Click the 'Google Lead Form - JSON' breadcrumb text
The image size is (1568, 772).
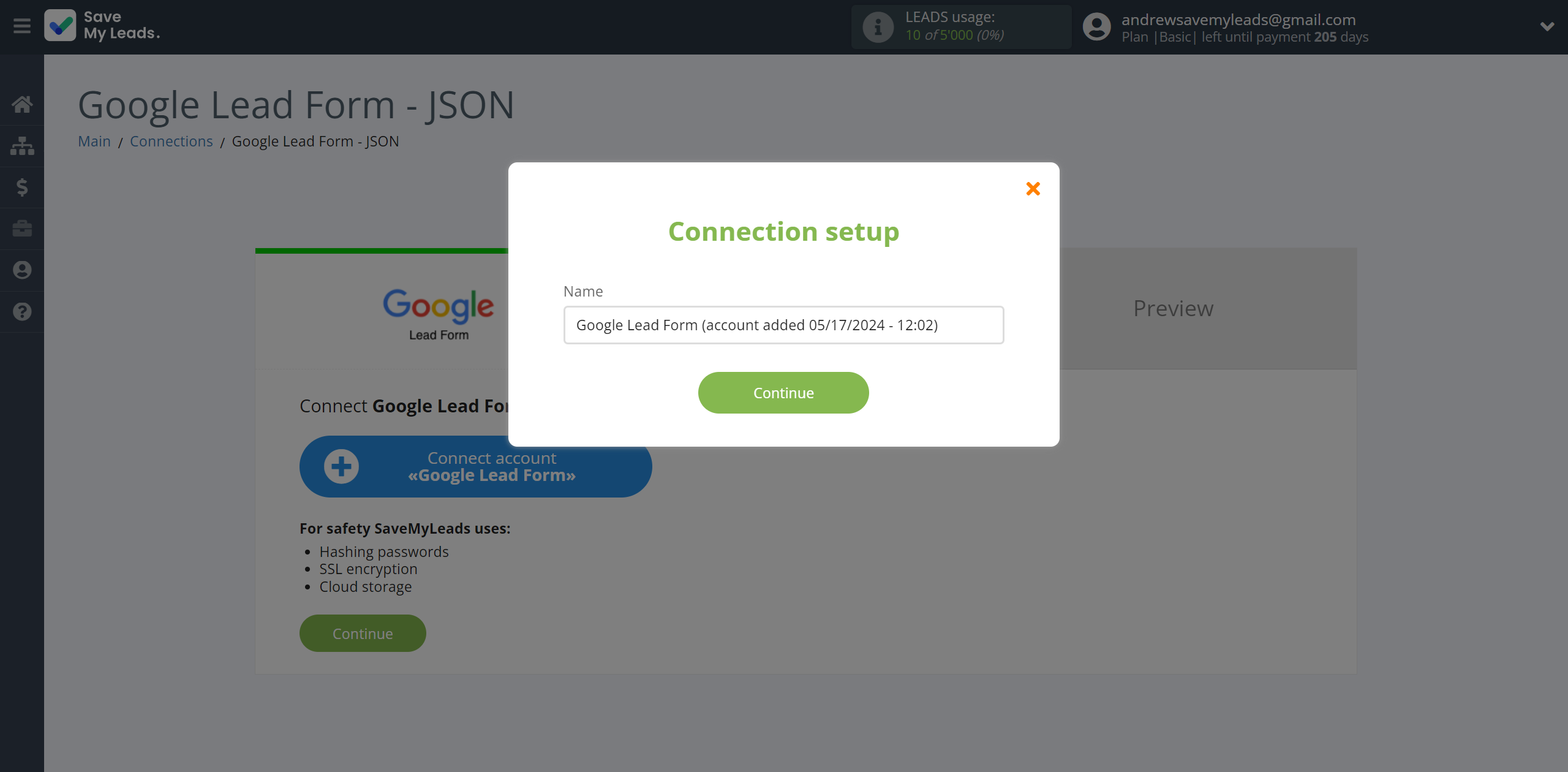click(315, 142)
